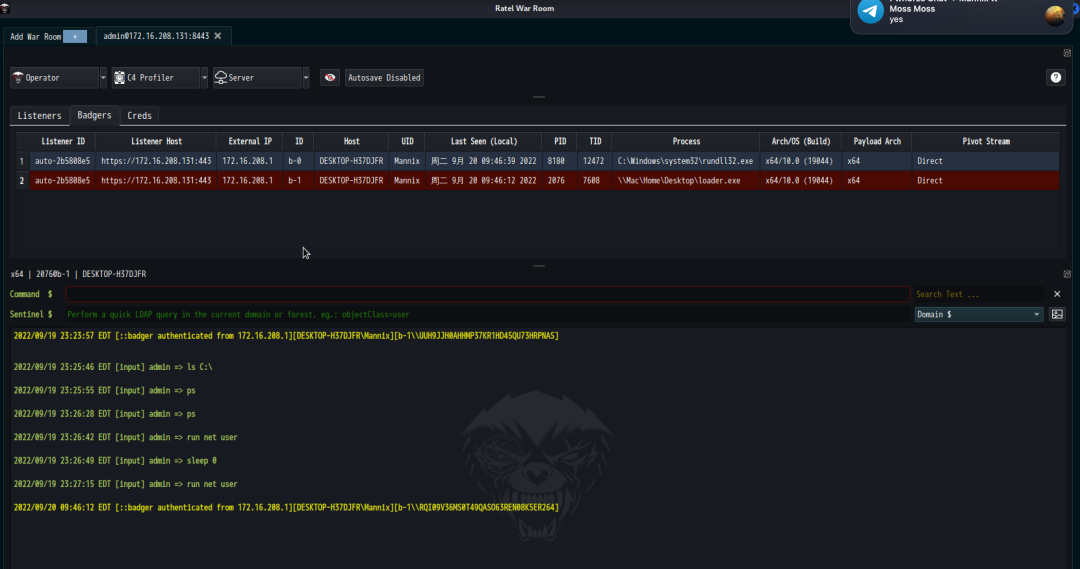Close the search text box
Image resolution: width=1080 pixels, height=569 pixels.
[1057, 294]
